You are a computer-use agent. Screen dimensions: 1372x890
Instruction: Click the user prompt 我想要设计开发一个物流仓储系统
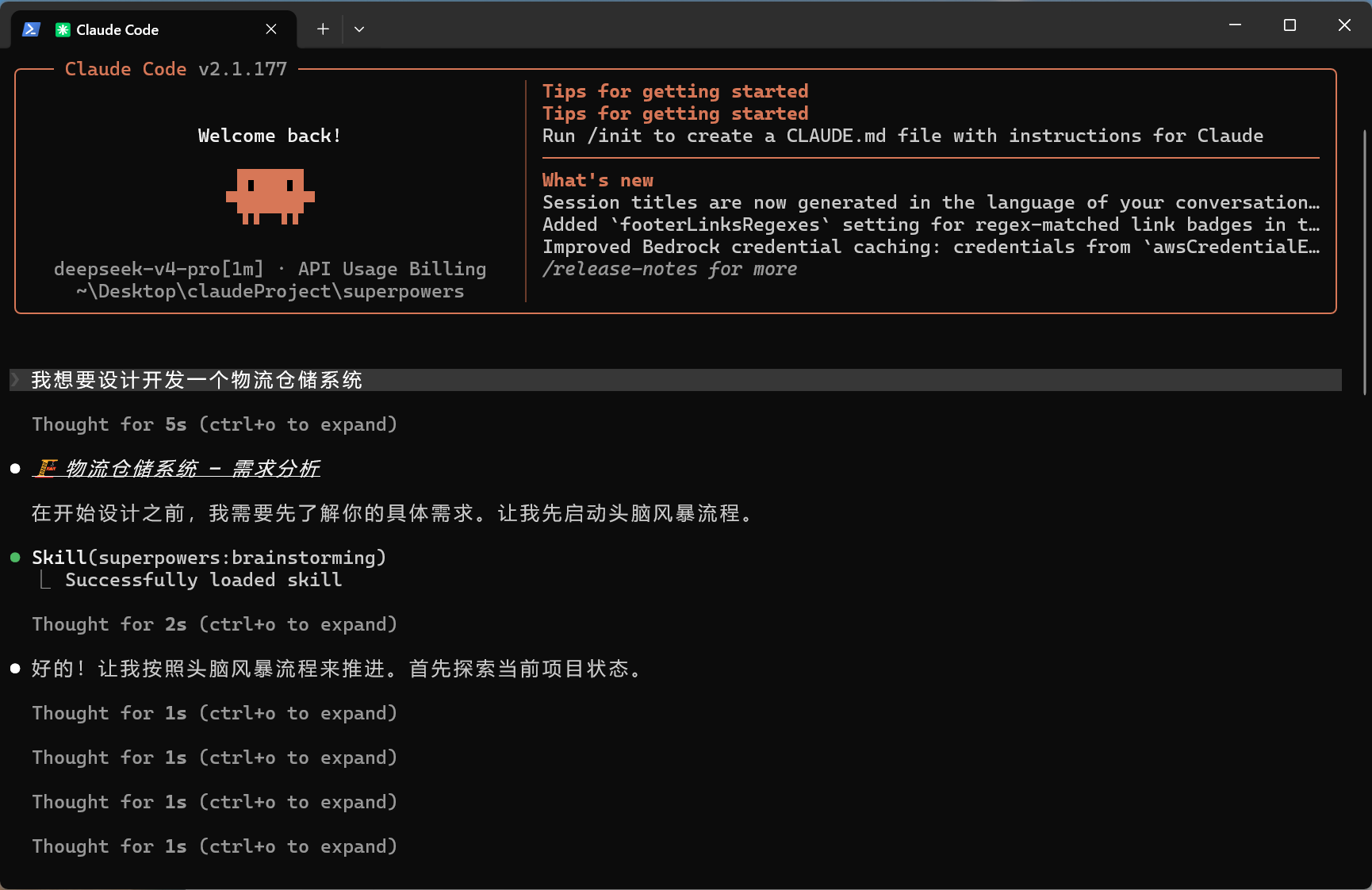pos(197,380)
